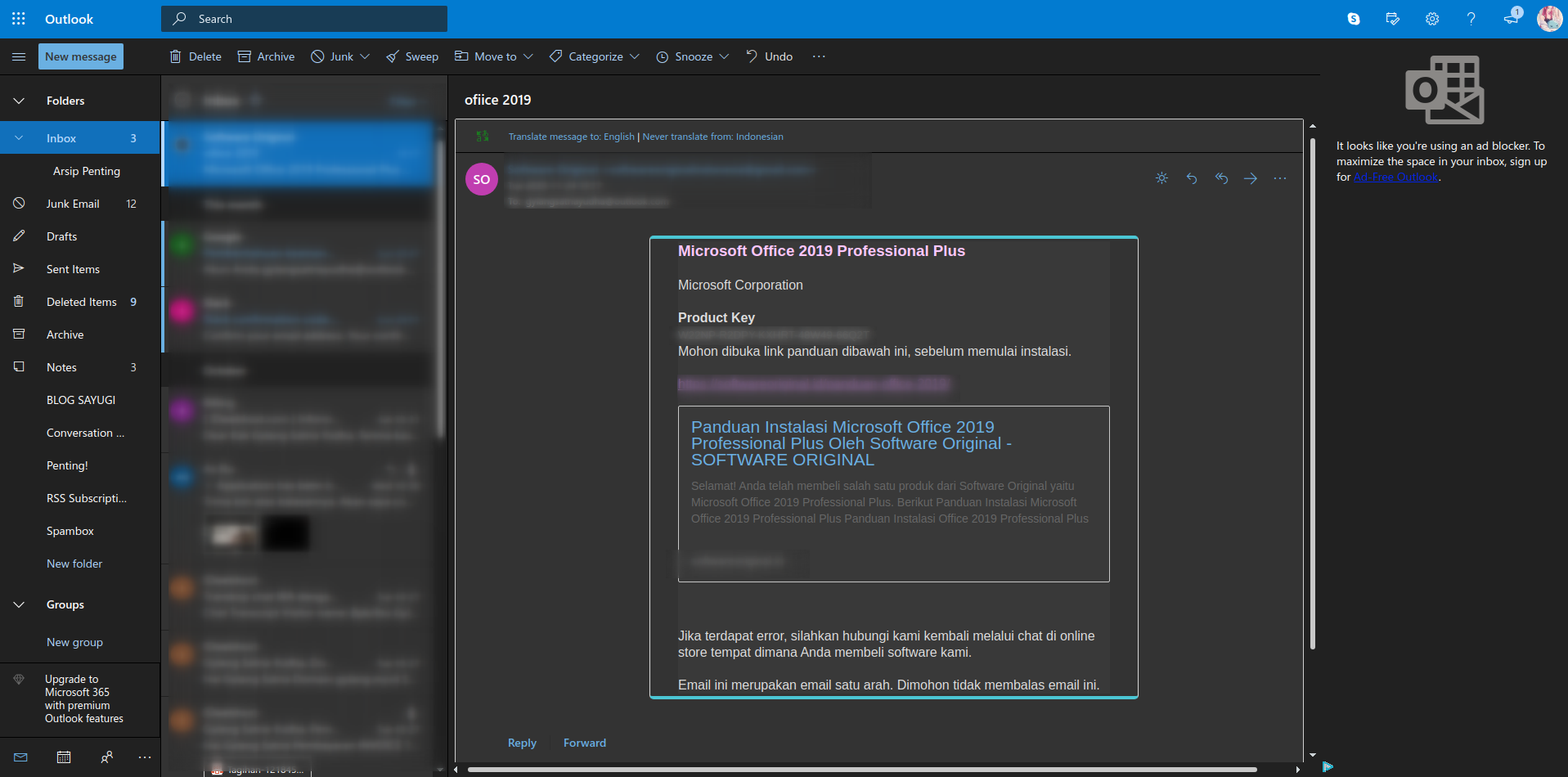Open the Junk Email folder

pos(80,204)
